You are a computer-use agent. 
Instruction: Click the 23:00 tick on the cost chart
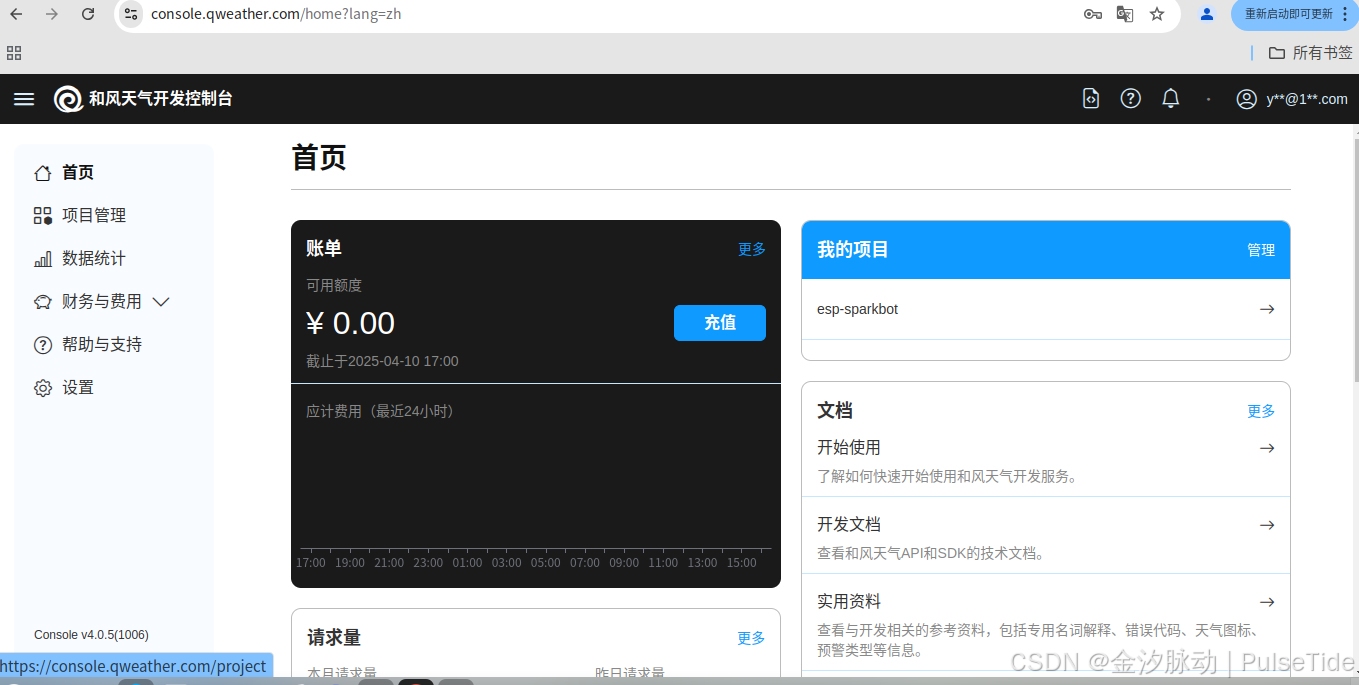click(428, 563)
